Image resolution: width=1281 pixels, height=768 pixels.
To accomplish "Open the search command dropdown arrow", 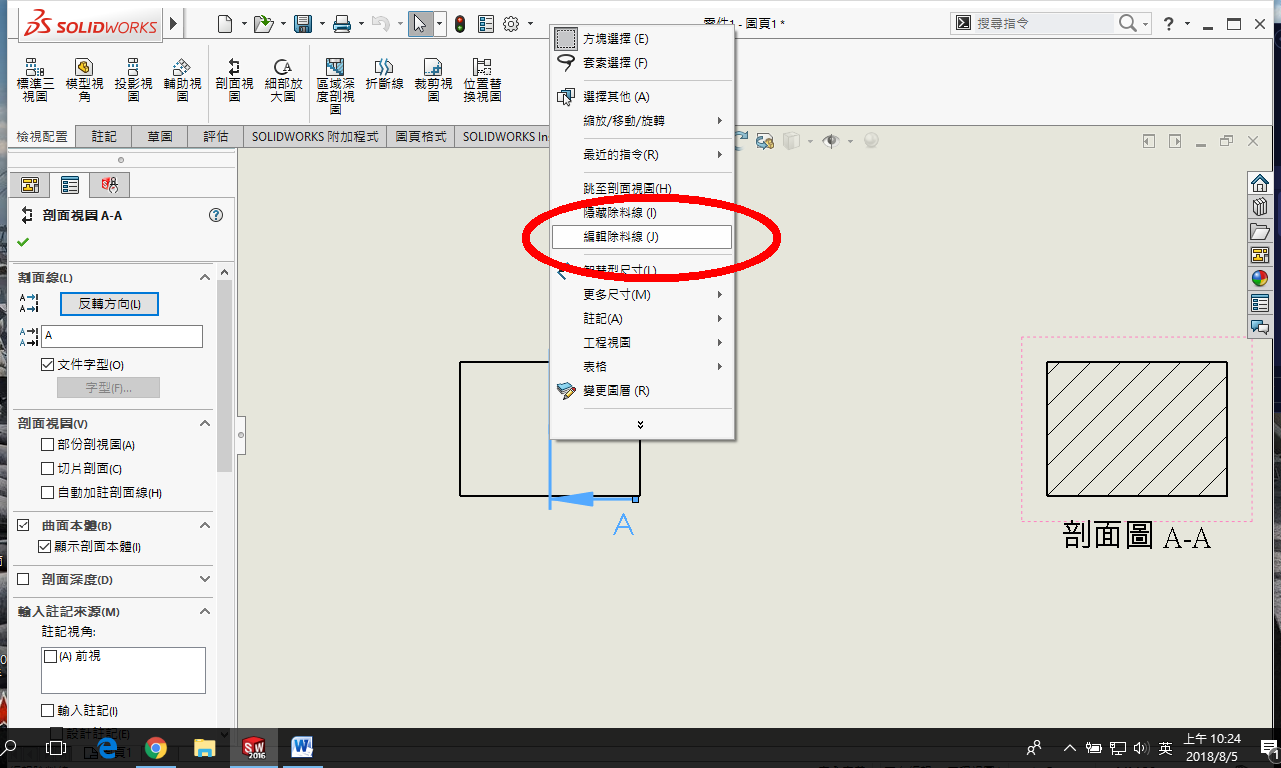I will click(x=1147, y=23).
